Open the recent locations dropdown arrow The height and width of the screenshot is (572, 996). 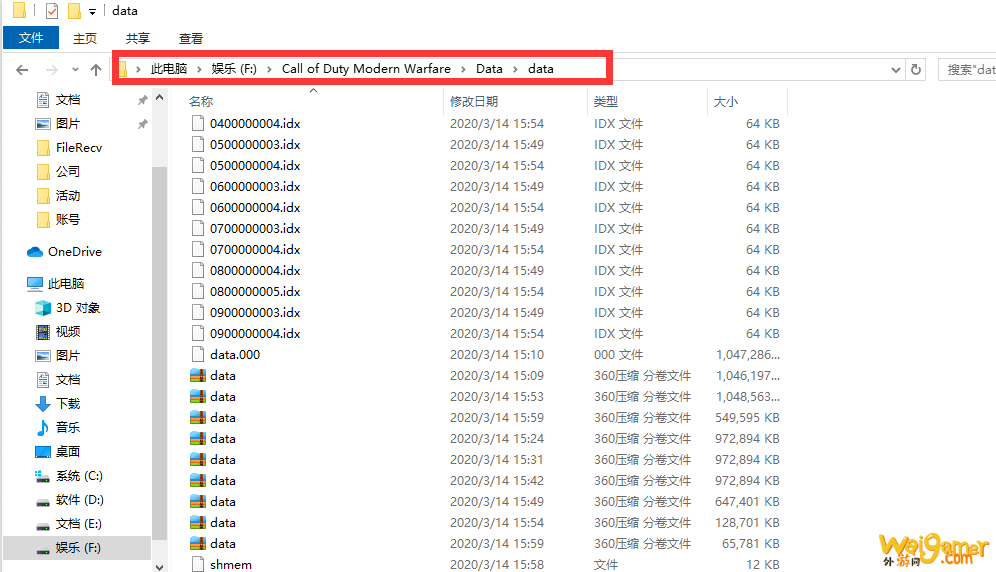pos(76,69)
